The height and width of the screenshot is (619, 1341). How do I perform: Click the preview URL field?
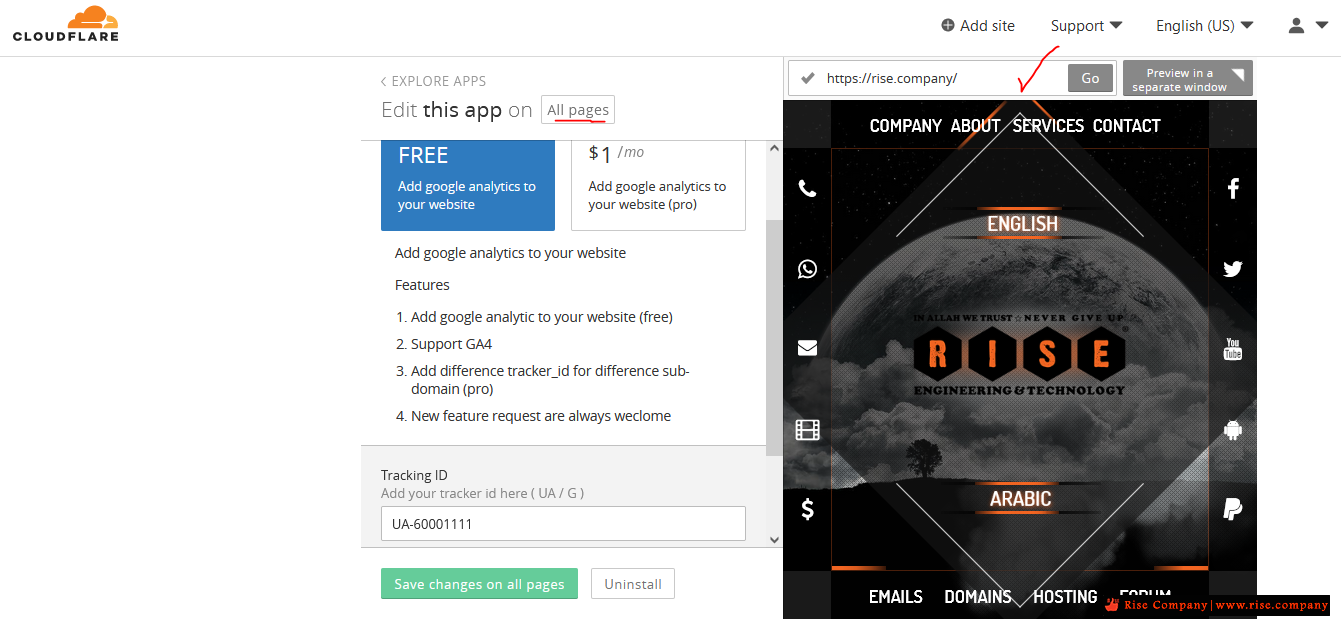point(942,78)
